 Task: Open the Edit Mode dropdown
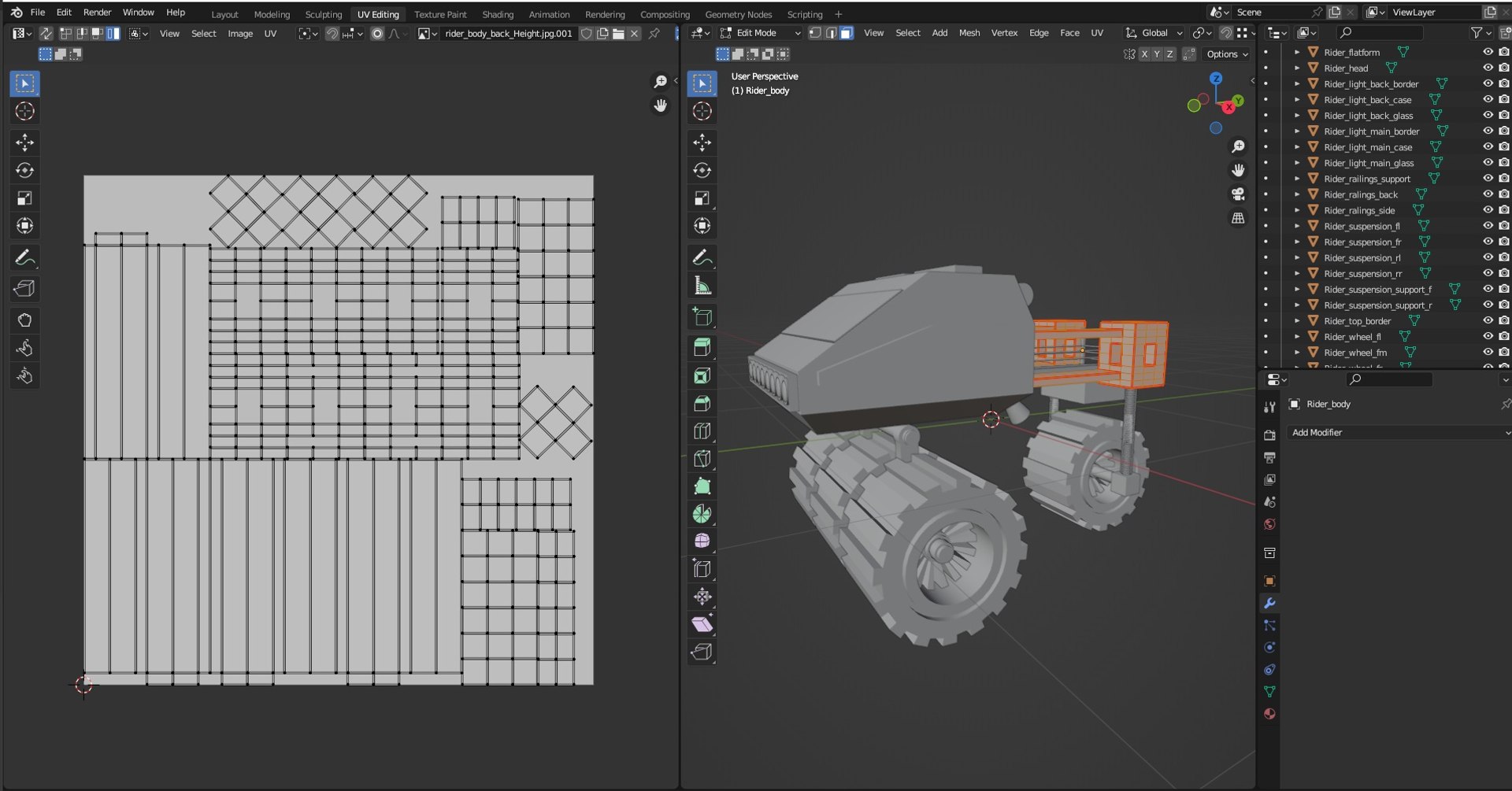(760, 33)
